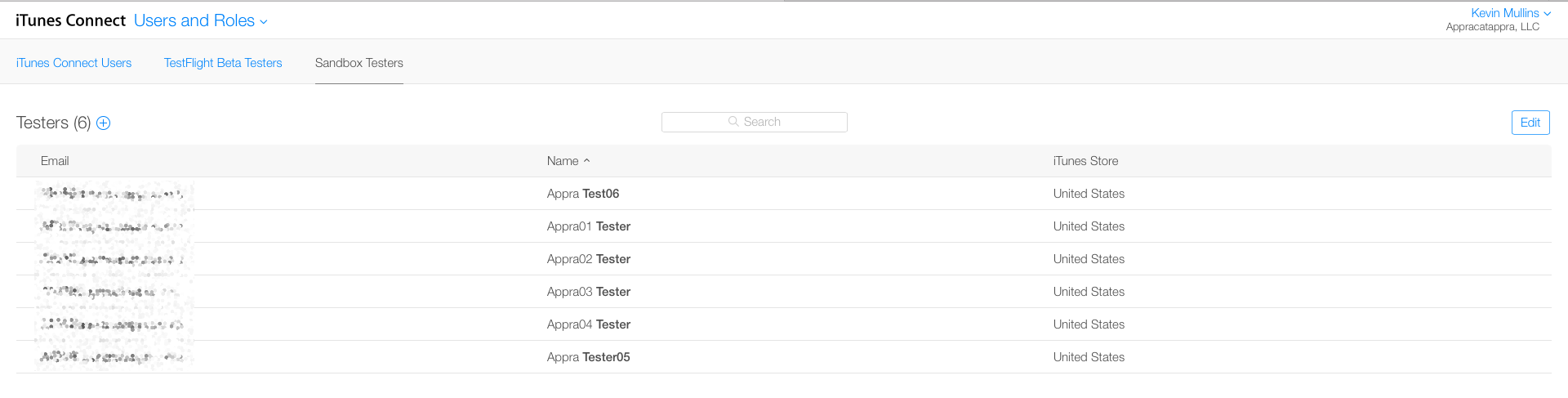Select the Appra Tester05 row
1568x398 pixels.
(589, 357)
